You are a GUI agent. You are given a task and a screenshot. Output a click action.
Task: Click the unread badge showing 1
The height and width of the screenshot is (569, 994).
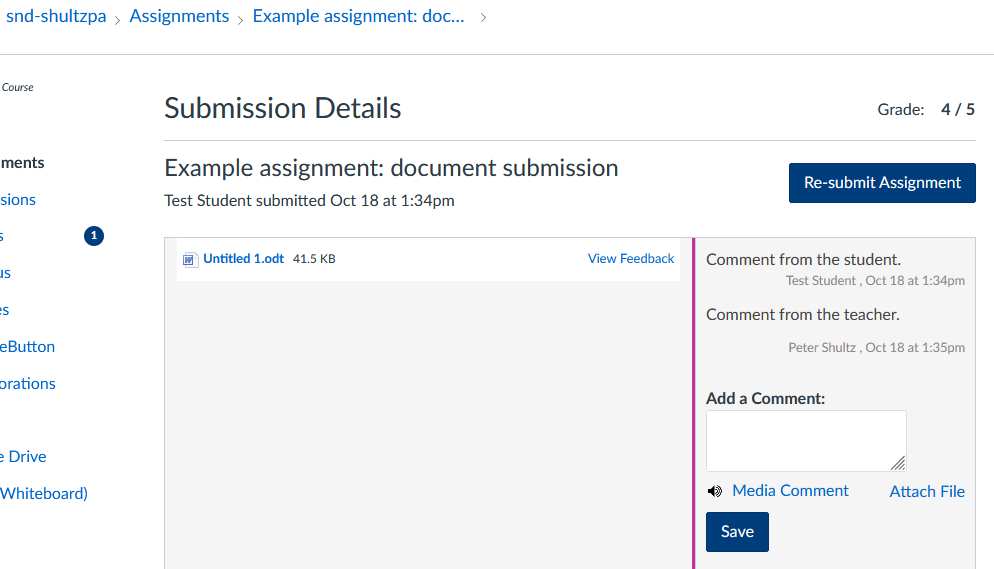tap(94, 236)
